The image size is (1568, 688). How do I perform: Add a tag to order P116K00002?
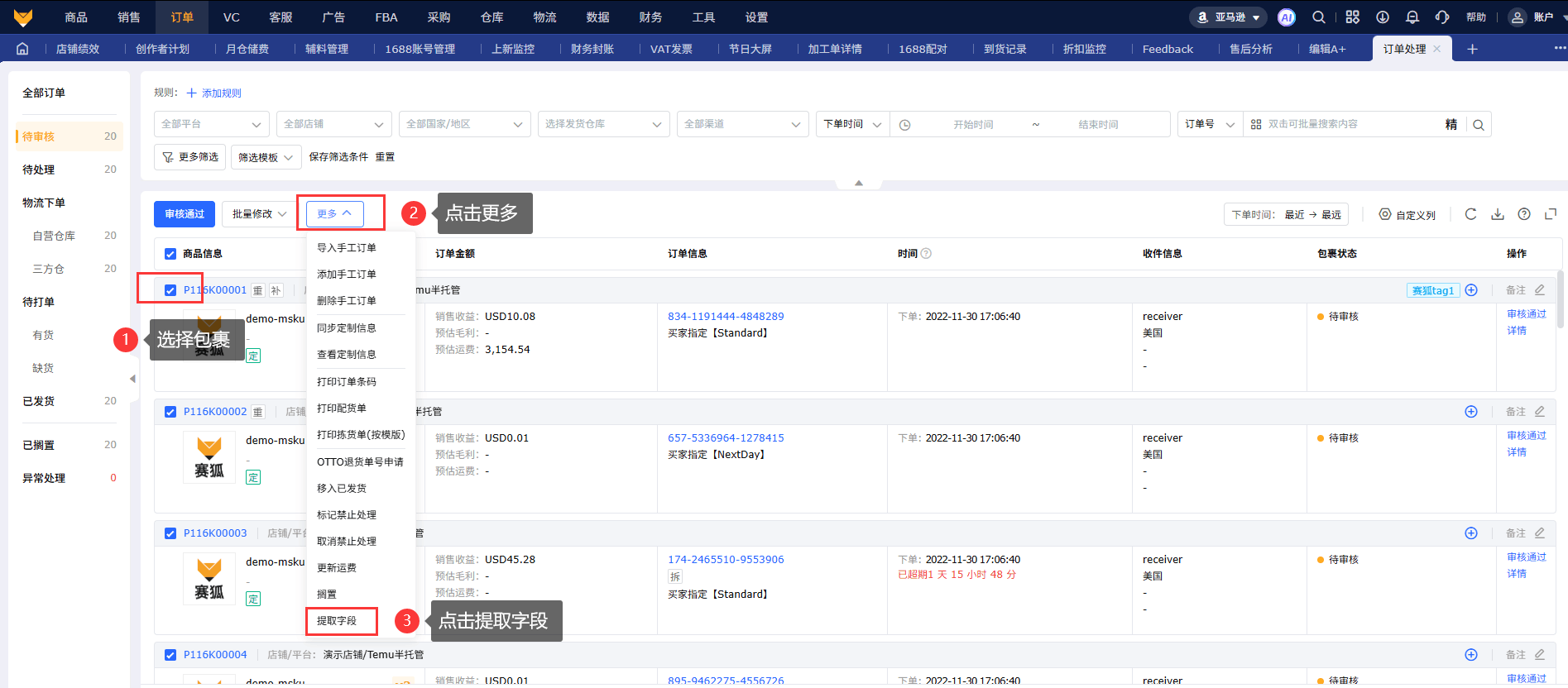click(x=1471, y=412)
